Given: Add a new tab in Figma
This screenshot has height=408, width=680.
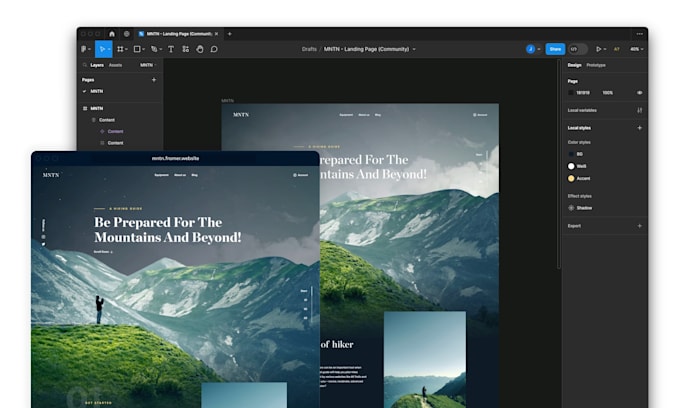Looking at the screenshot, I should pos(230,34).
